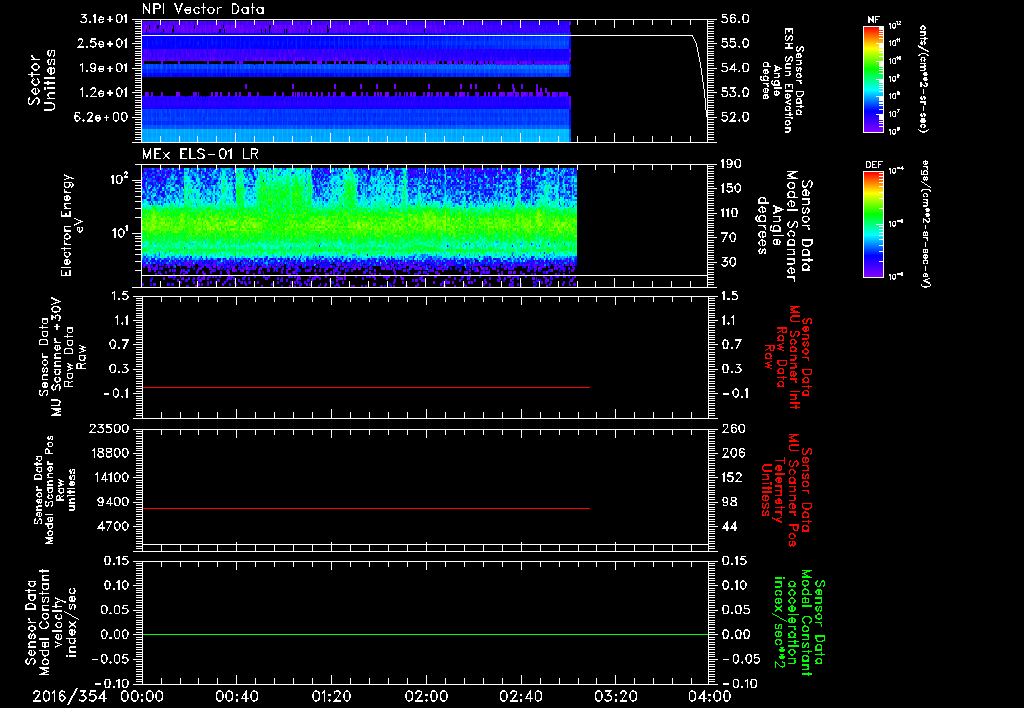This screenshot has height=708, width=1024.
Task: Click the "03:20" time axis label
Action: click(615, 696)
